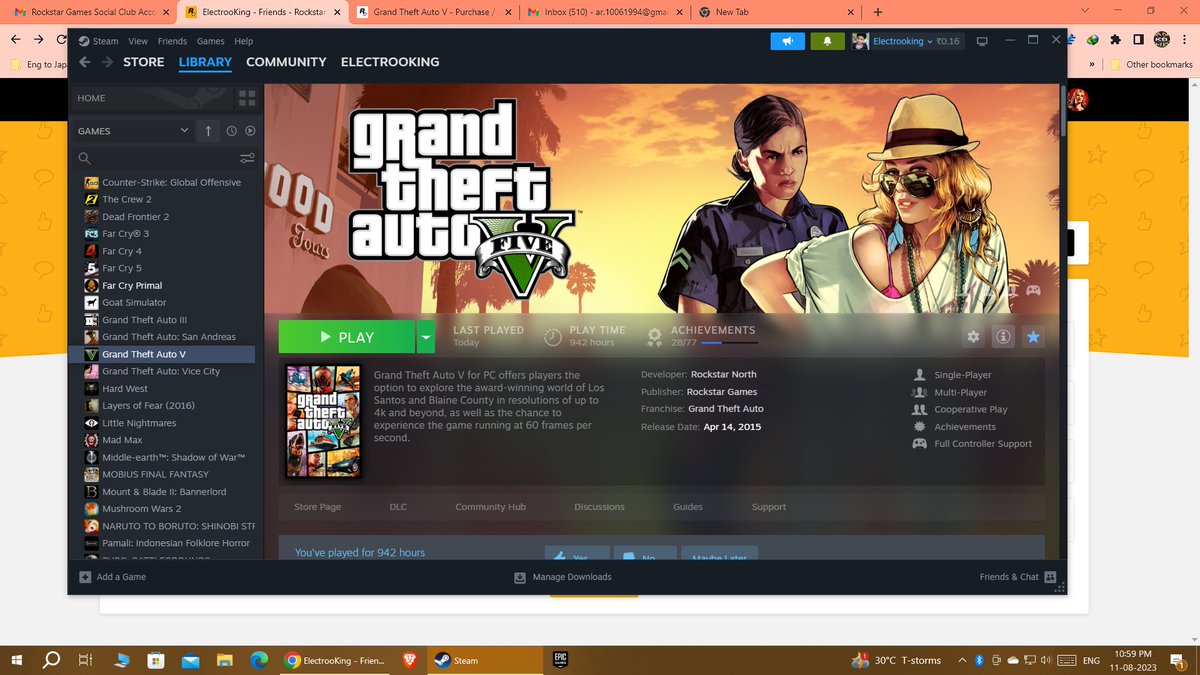This screenshot has height=675, width=1200.
Task: Toggle GTA V favorite star
Action: pyautogui.click(x=1033, y=337)
